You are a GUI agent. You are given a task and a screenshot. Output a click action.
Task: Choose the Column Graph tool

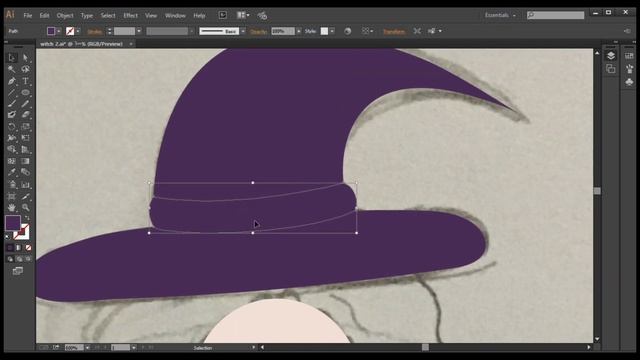[x=25, y=184]
